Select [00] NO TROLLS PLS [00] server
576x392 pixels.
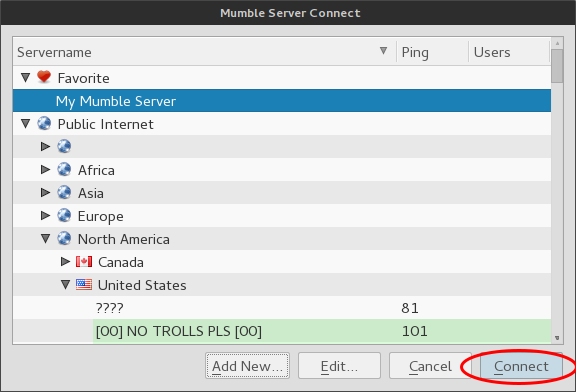(x=282, y=331)
